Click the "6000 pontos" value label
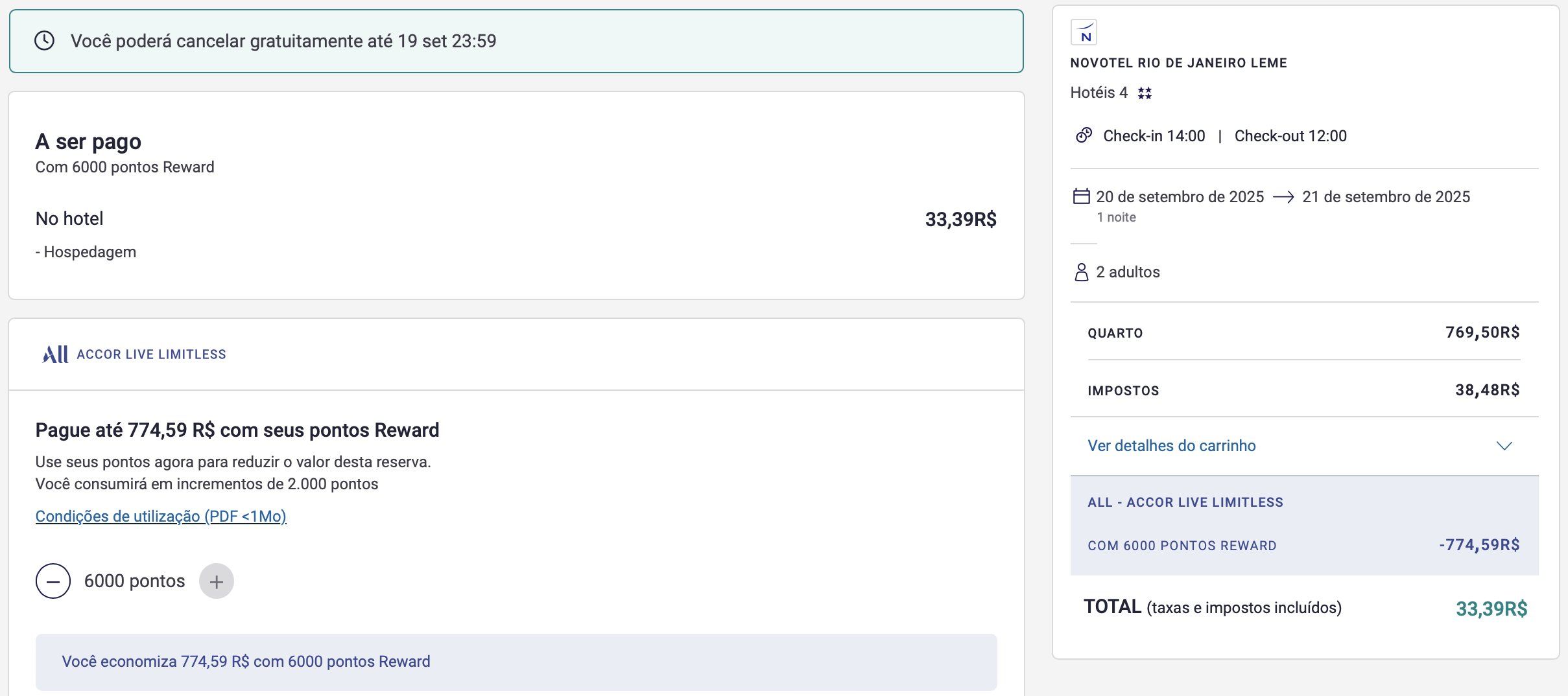This screenshot has width=1568, height=696. click(x=134, y=581)
